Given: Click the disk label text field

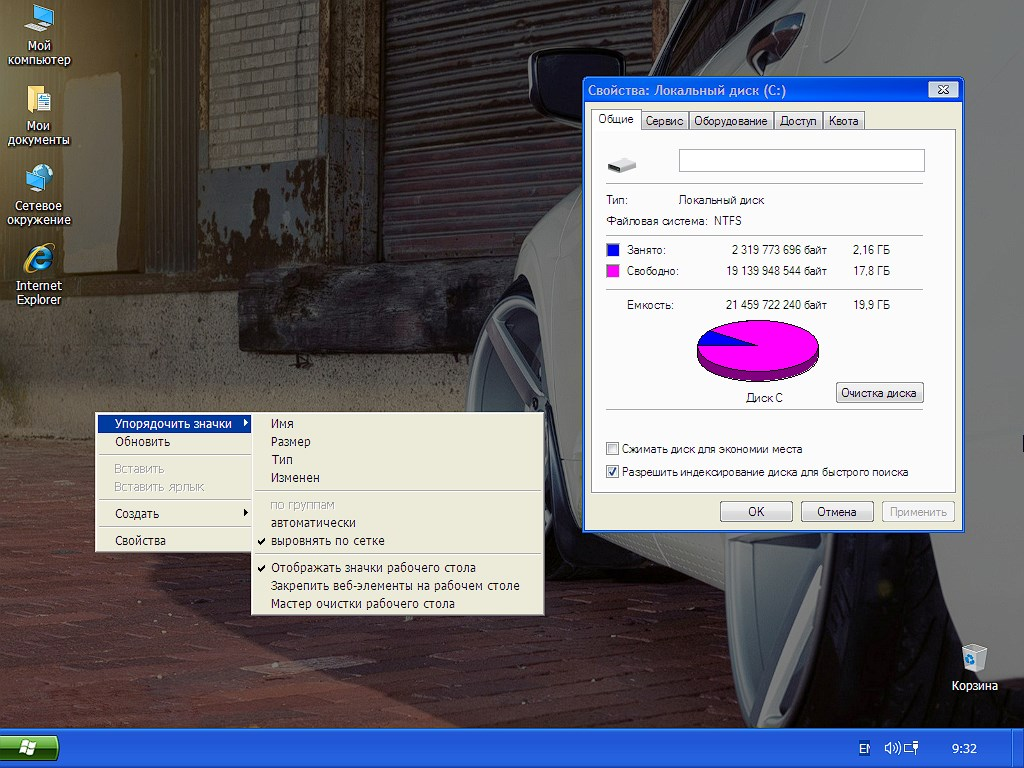Looking at the screenshot, I should pyautogui.click(x=801, y=161).
